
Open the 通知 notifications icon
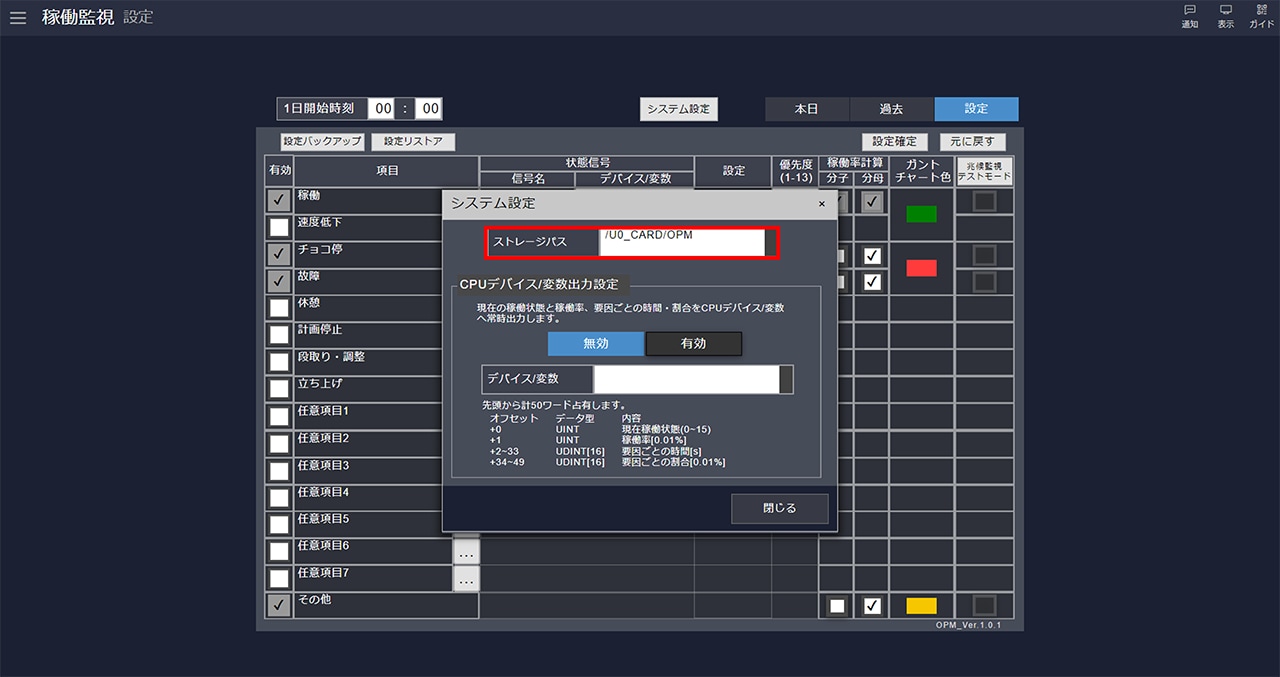1190,16
